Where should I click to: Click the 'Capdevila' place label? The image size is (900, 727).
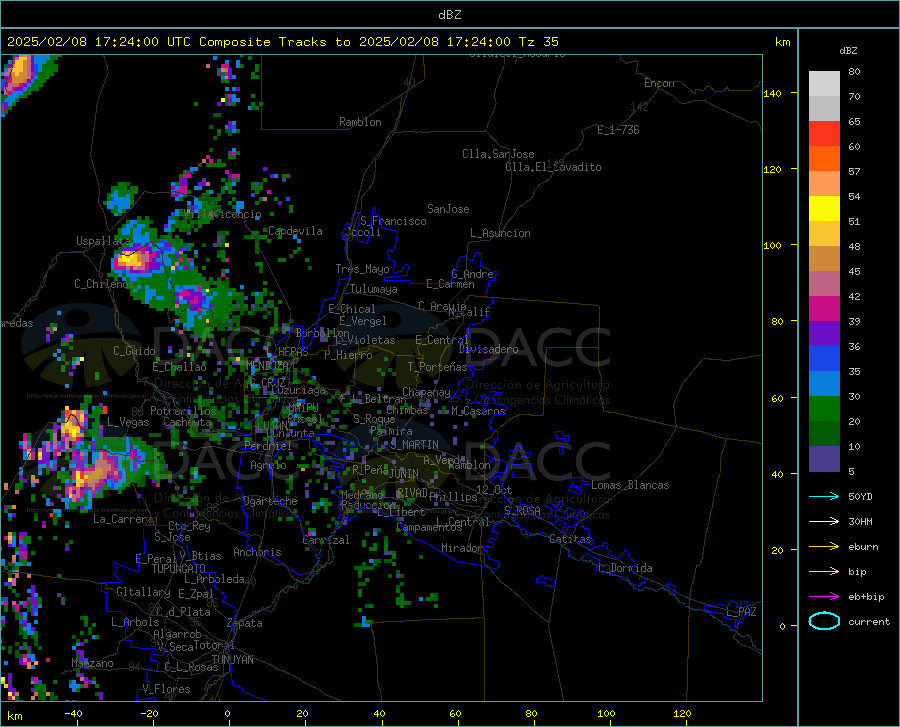tap(295, 231)
